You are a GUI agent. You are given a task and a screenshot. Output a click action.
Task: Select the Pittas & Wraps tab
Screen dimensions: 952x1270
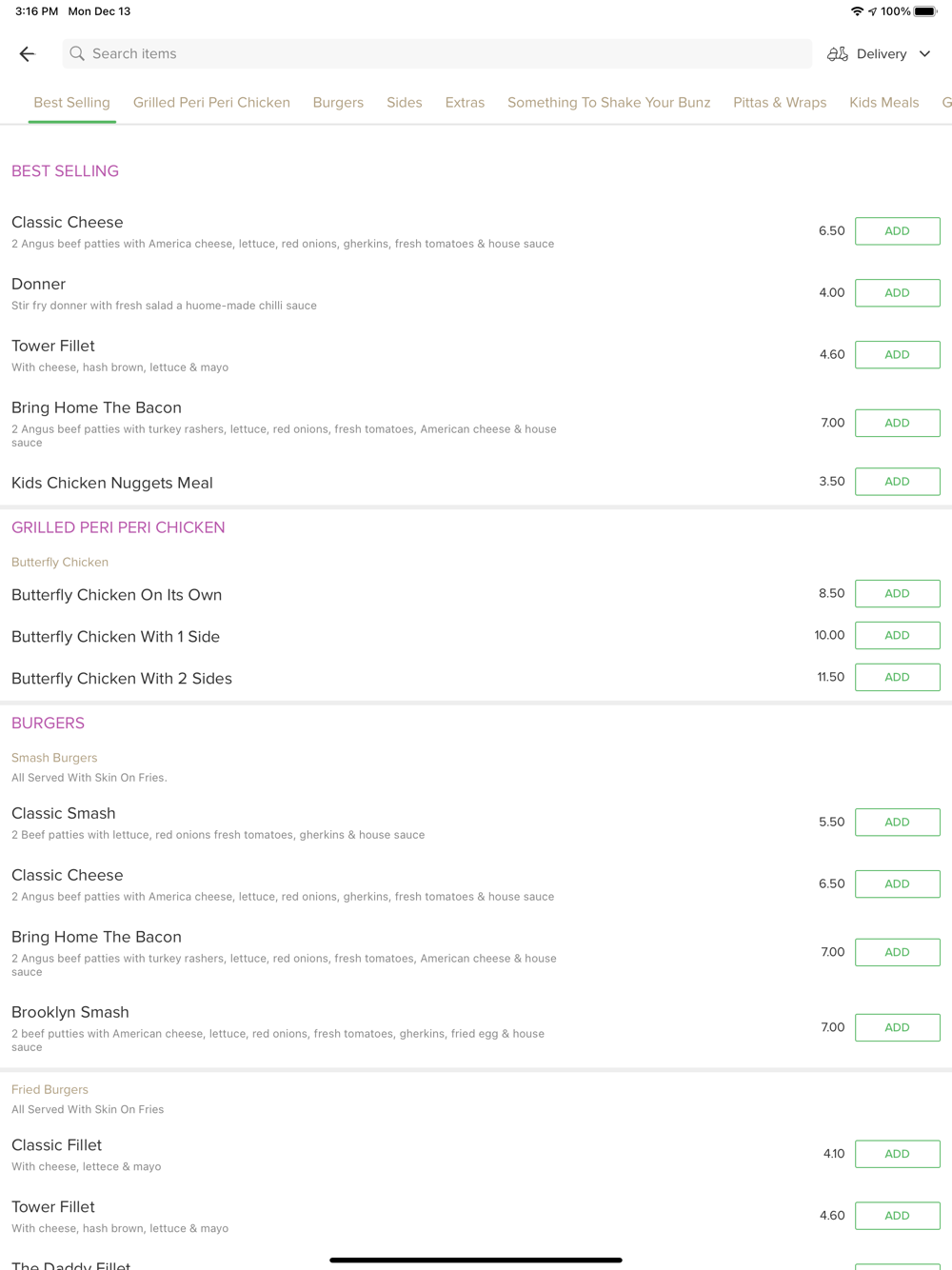(x=780, y=103)
